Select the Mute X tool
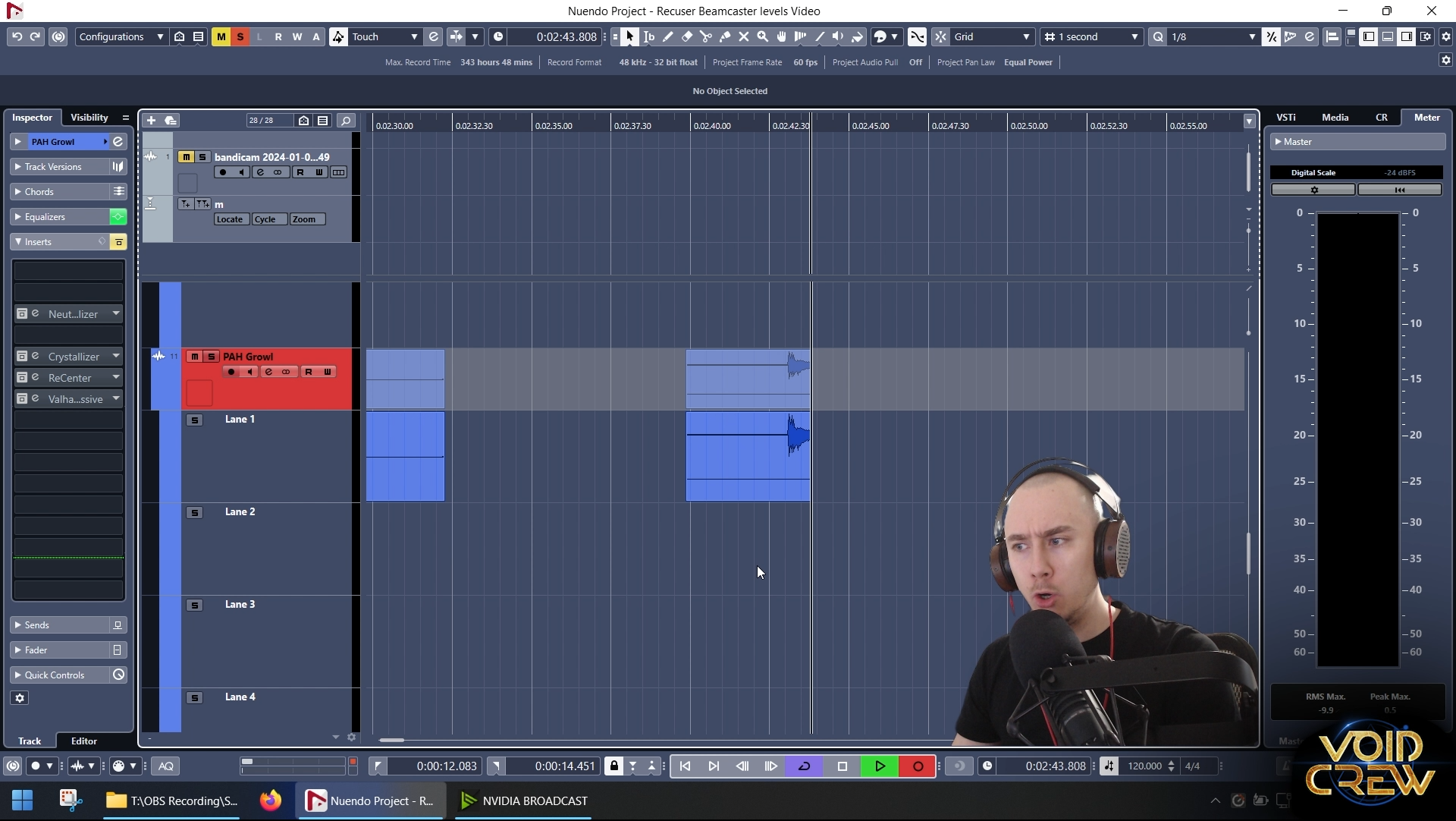Screen dimensions: 1456x821 744,36
